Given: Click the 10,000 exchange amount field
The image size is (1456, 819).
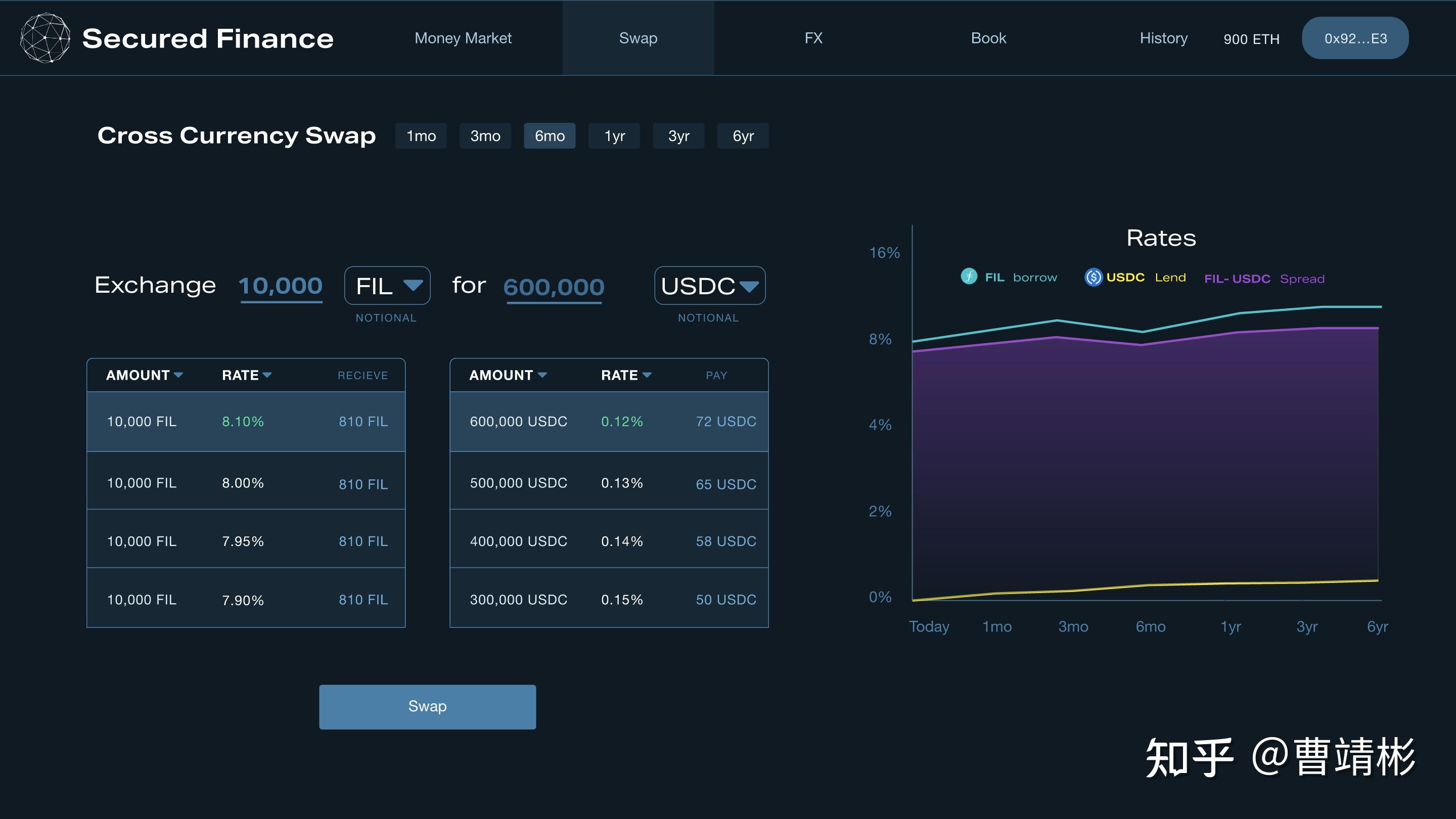Looking at the screenshot, I should point(281,286).
